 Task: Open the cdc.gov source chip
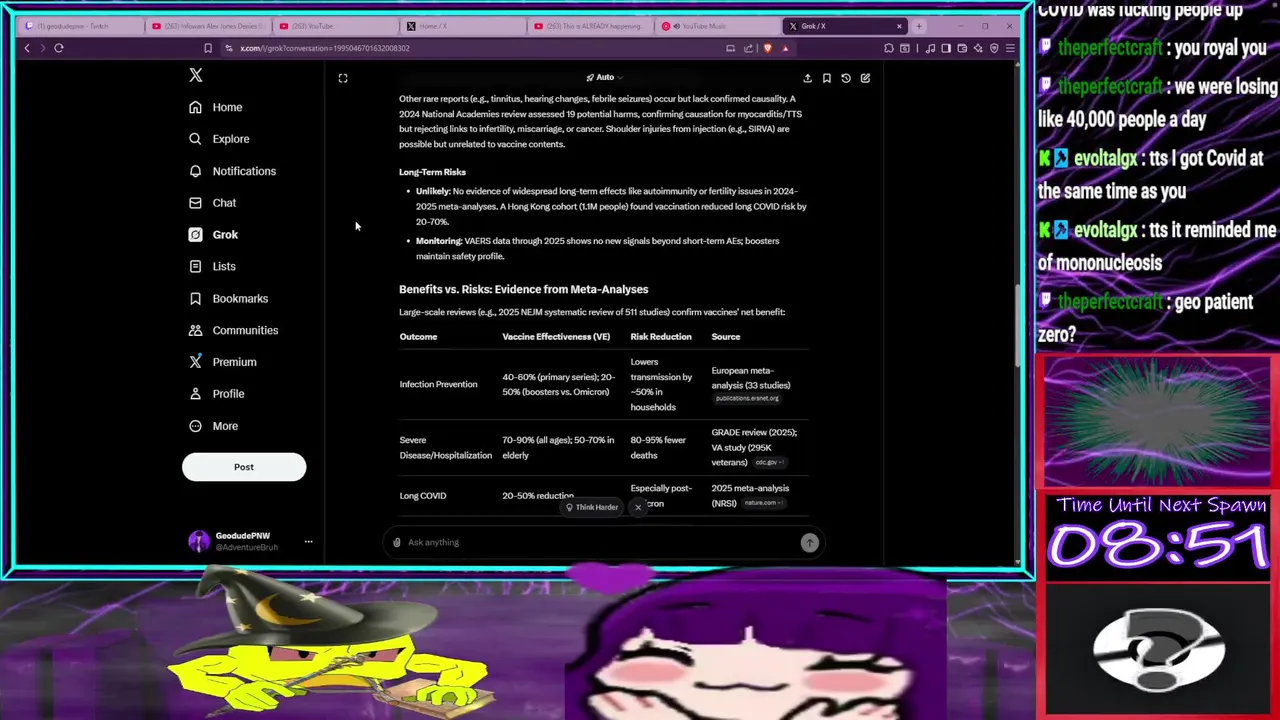click(x=768, y=462)
